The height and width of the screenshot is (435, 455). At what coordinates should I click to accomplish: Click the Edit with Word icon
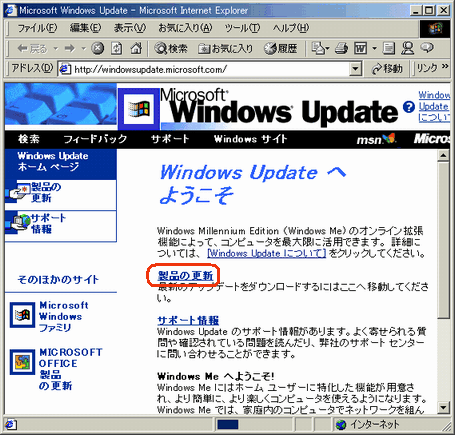pos(360,49)
